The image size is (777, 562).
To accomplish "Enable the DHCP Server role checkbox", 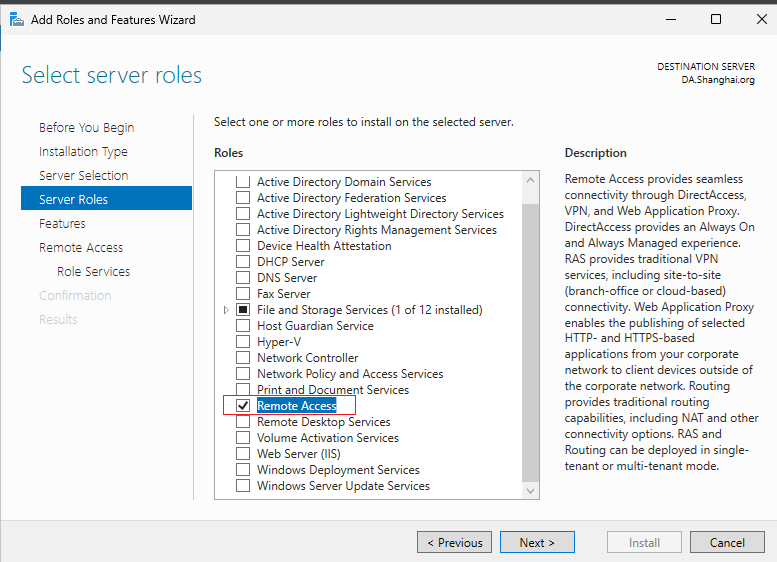I will pyautogui.click(x=243, y=262).
